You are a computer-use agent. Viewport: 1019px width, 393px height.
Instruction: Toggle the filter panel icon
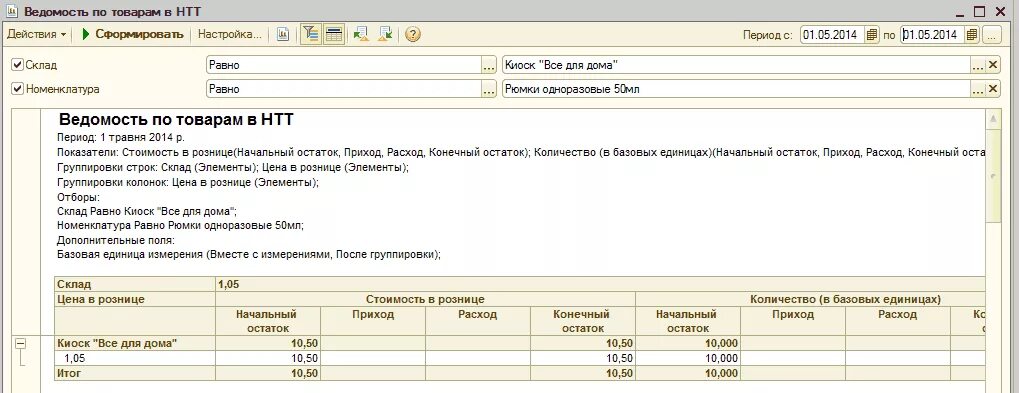click(312, 34)
